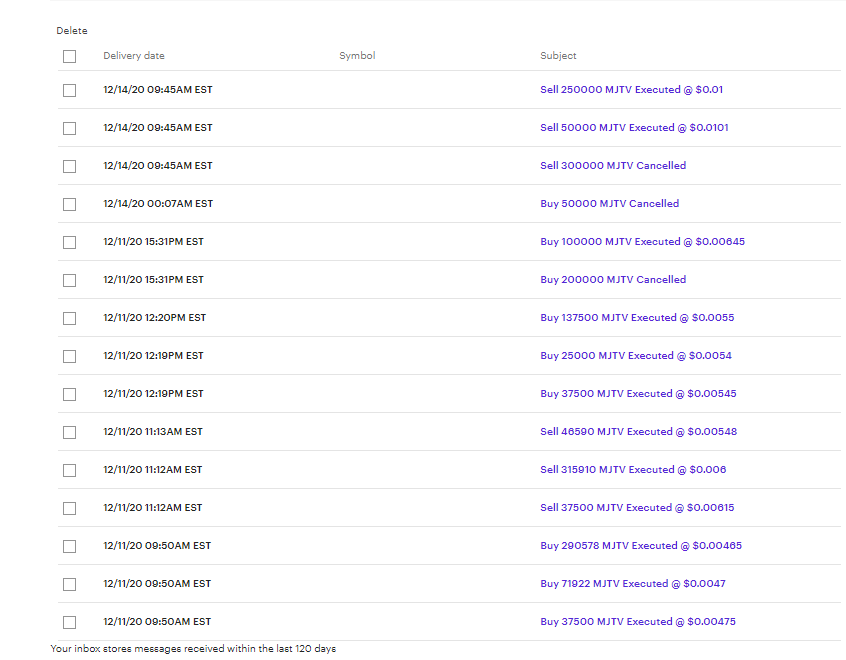The width and height of the screenshot is (846, 660).
Task: Check the Sell 300000 MJTV Cancelled row
Action: 69,166
